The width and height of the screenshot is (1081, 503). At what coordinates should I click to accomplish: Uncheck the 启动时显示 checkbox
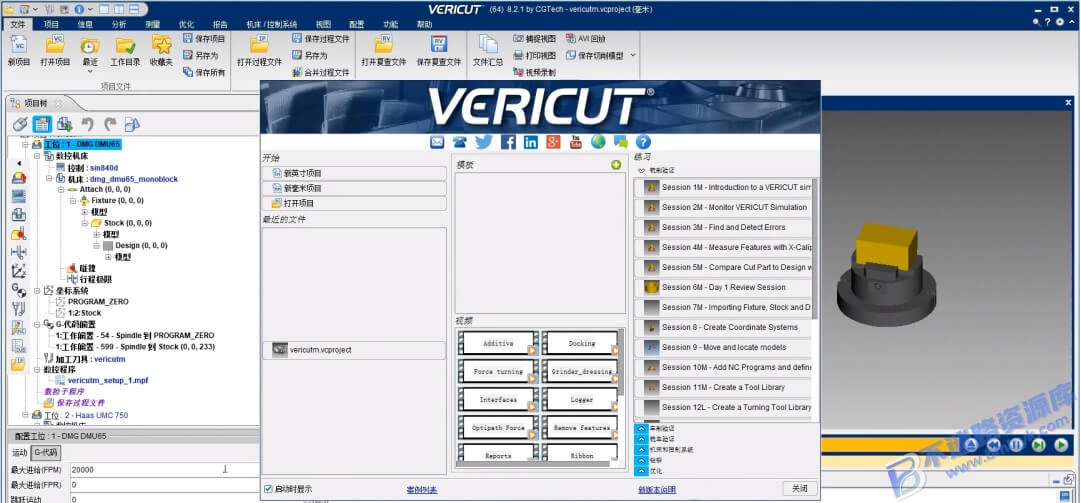pos(268,489)
